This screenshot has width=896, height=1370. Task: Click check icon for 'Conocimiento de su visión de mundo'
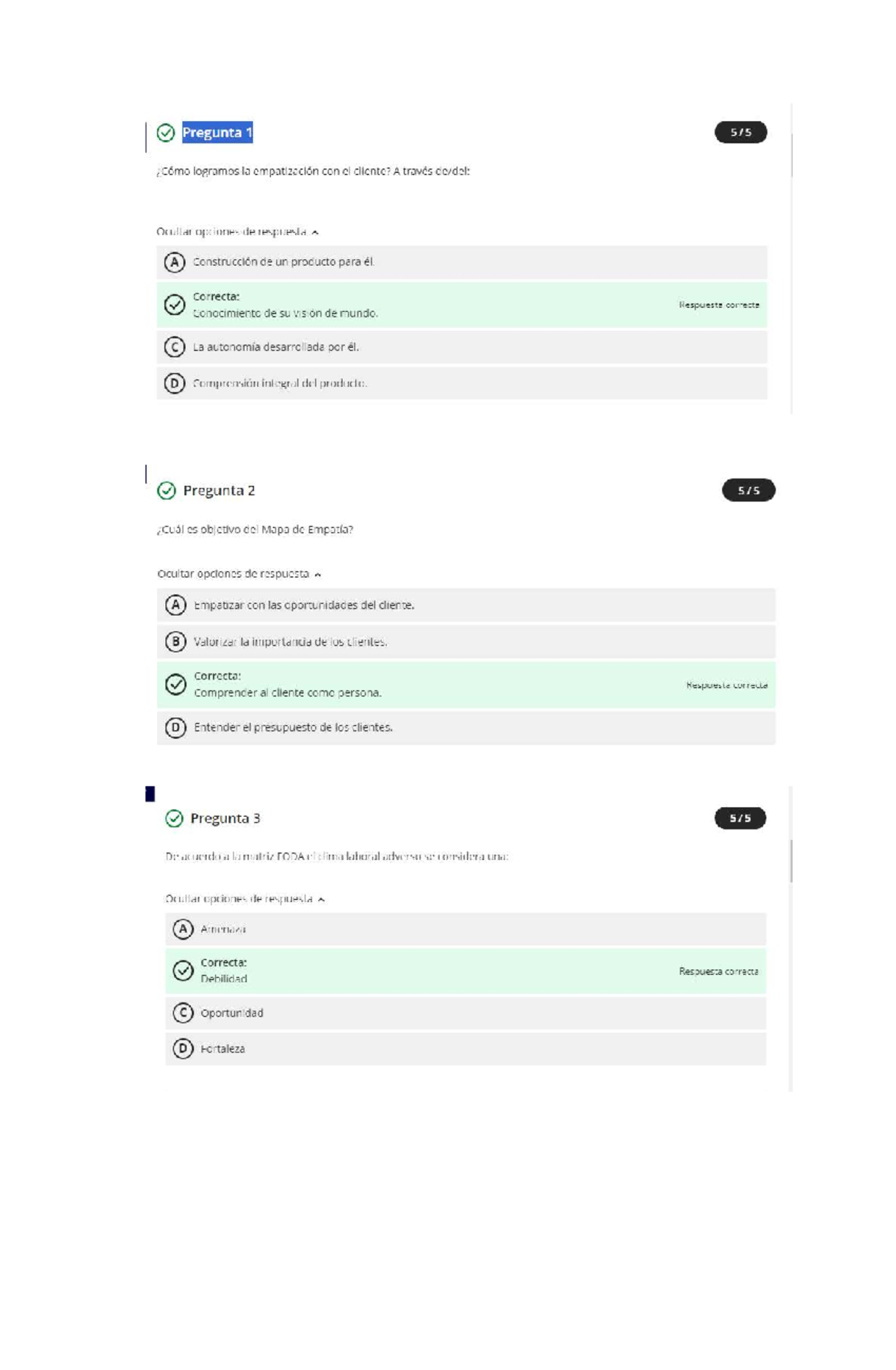[x=175, y=305]
